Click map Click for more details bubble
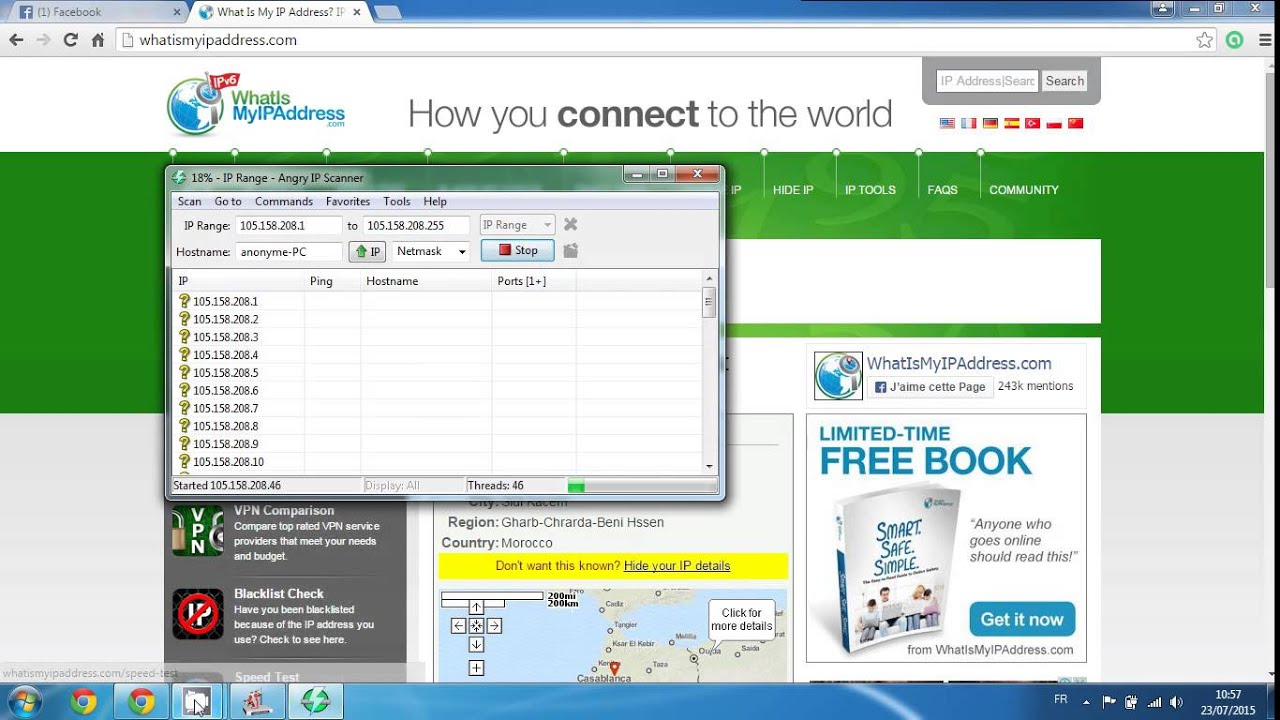The image size is (1280, 720). (741, 620)
